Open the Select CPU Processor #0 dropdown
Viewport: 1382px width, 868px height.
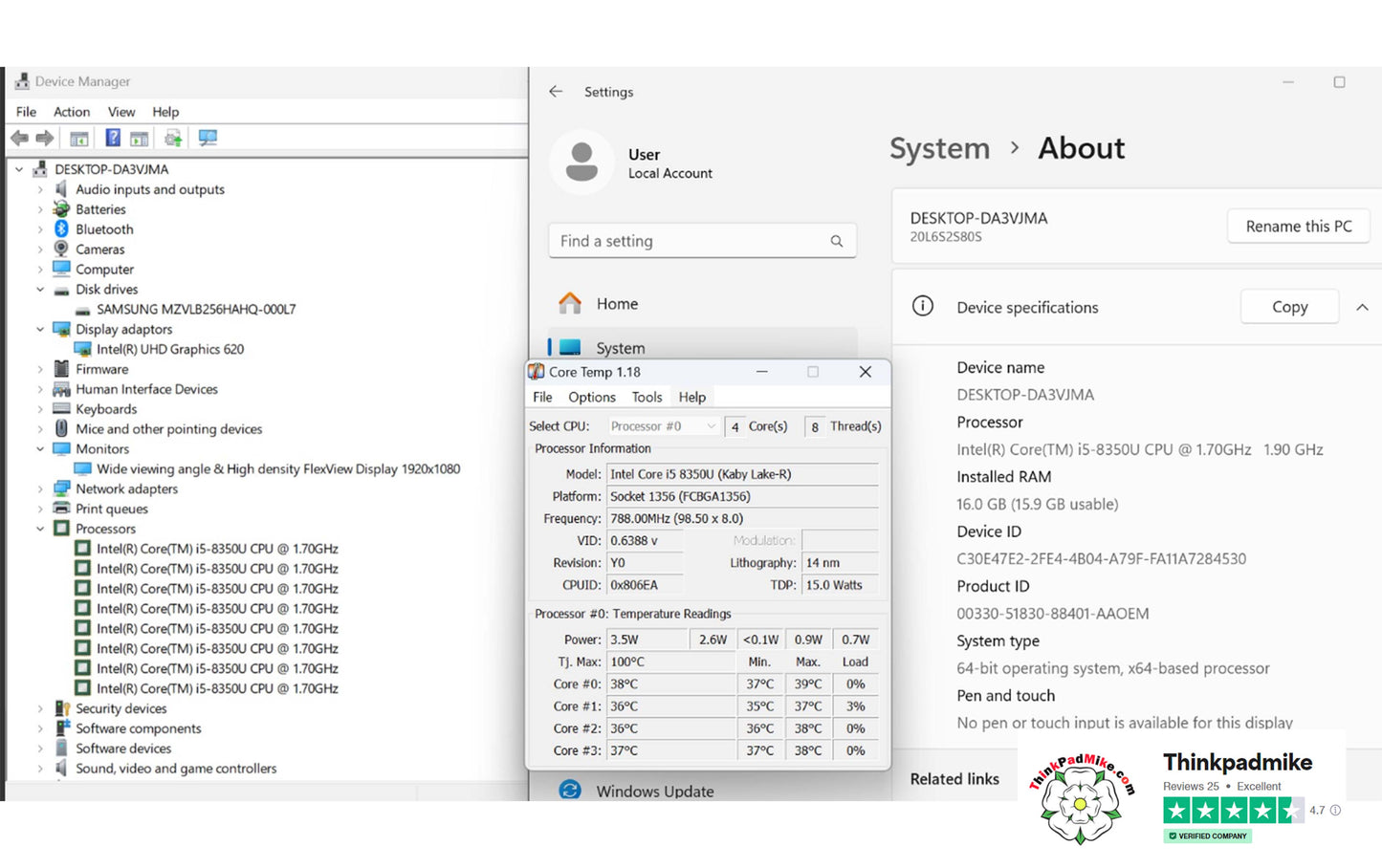click(663, 426)
